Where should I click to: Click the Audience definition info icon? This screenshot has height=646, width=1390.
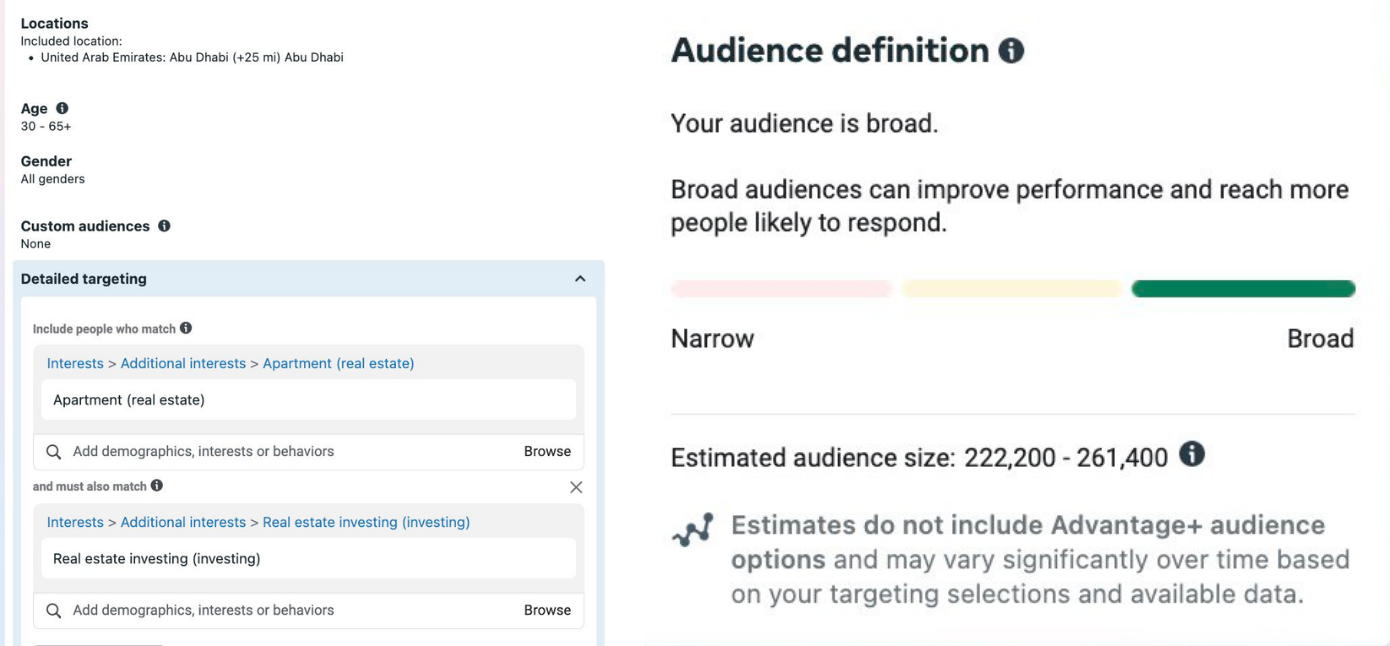click(x=1012, y=51)
